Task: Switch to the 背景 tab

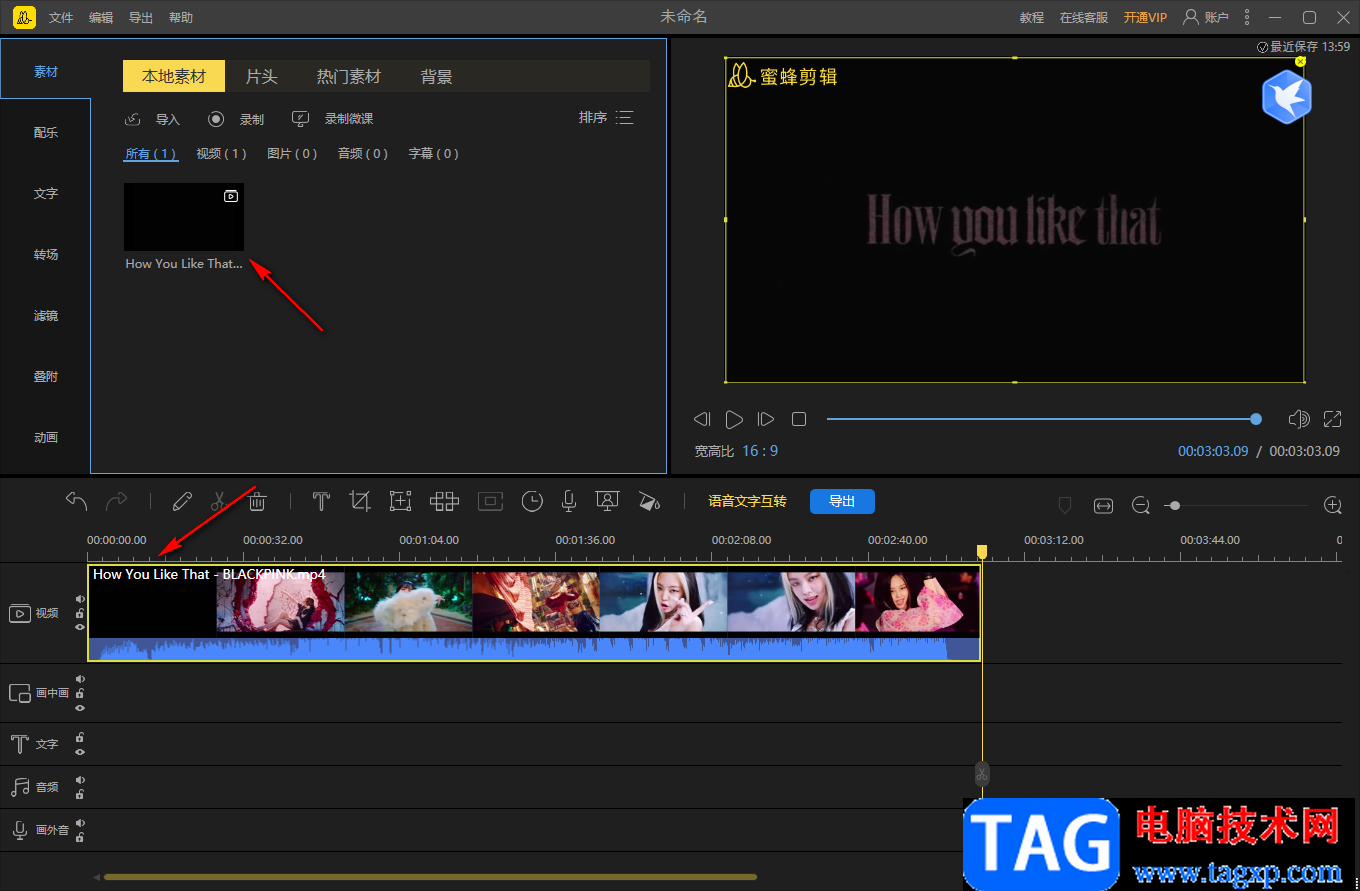Action: [x=437, y=76]
